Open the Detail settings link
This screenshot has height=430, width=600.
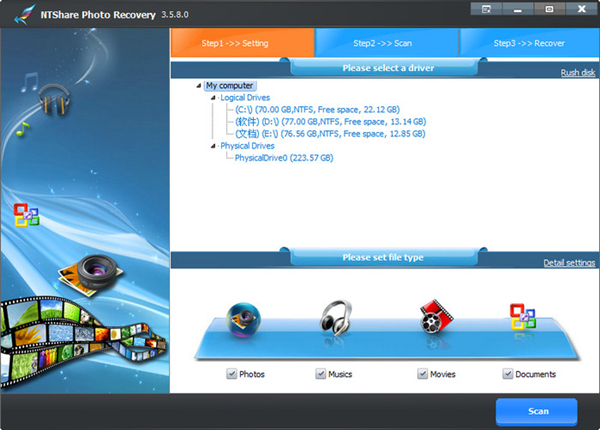(569, 262)
